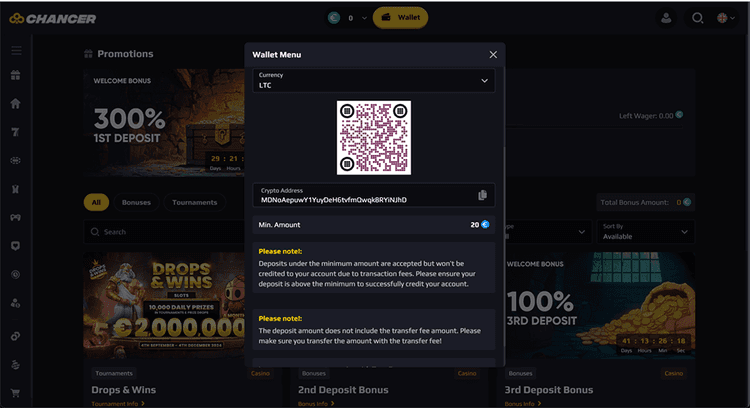Click the Total Bonus Amount label

point(634,202)
